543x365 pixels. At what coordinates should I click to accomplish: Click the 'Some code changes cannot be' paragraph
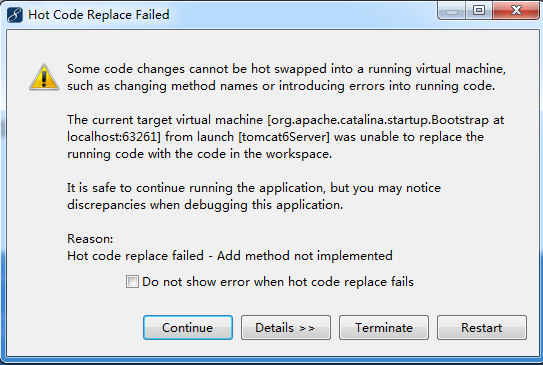[286, 77]
